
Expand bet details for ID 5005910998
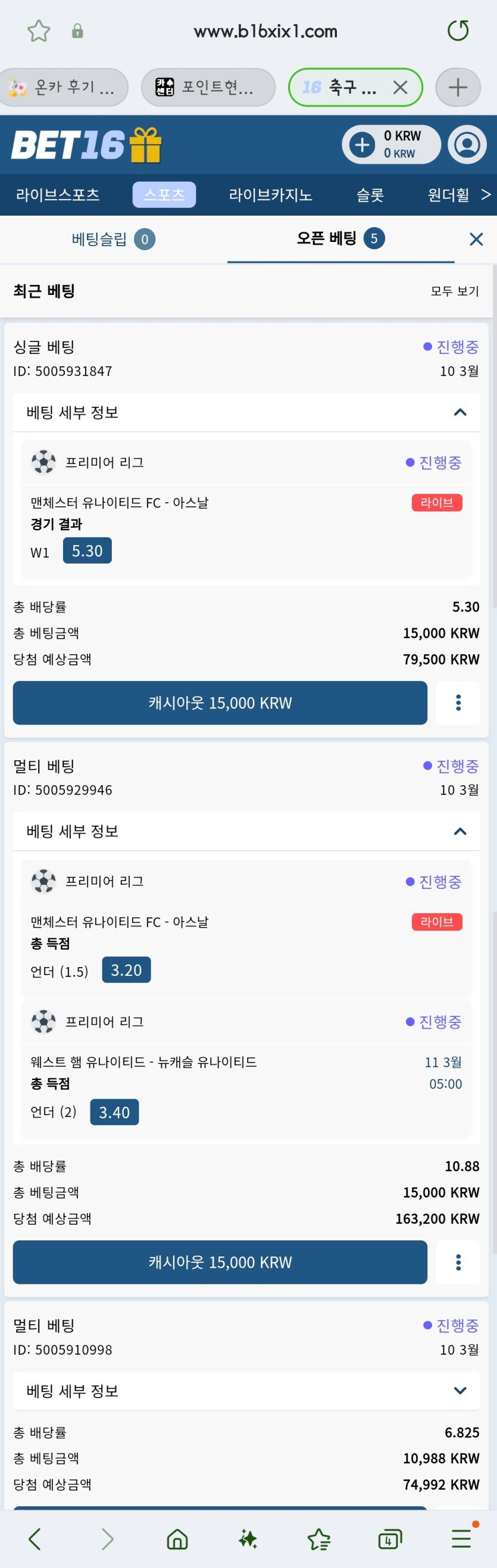coord(460,1391)
